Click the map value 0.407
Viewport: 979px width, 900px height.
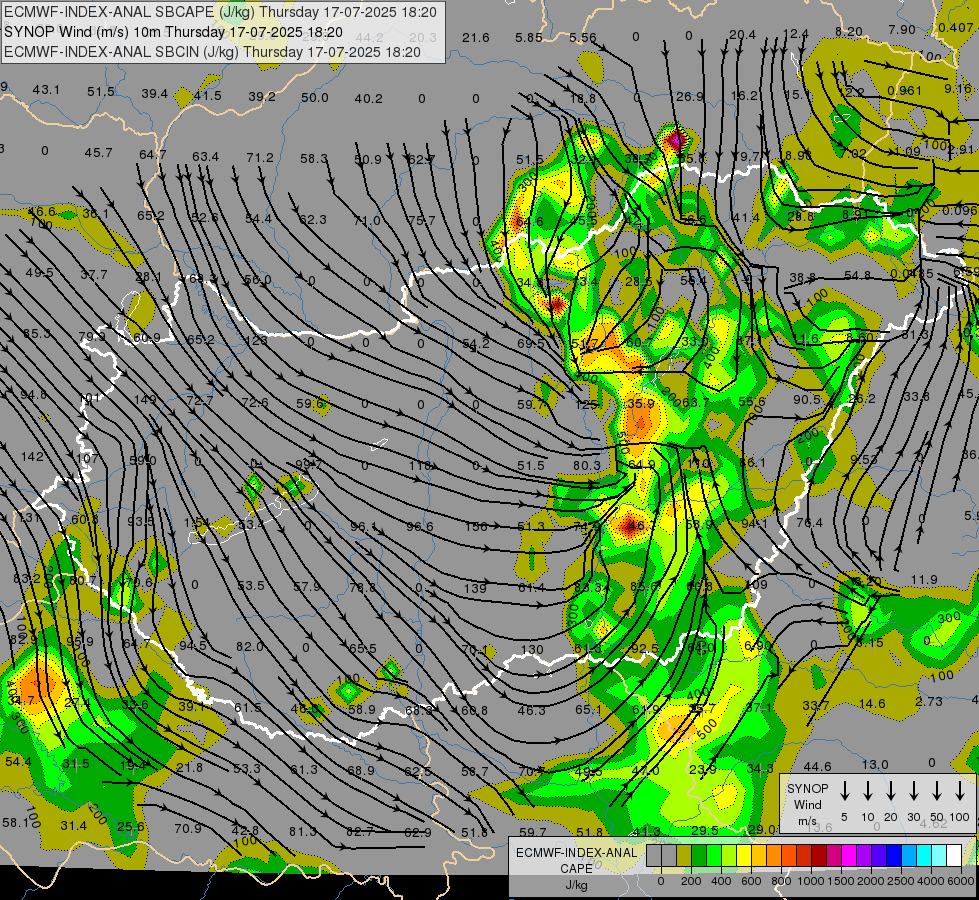[955, 28]
